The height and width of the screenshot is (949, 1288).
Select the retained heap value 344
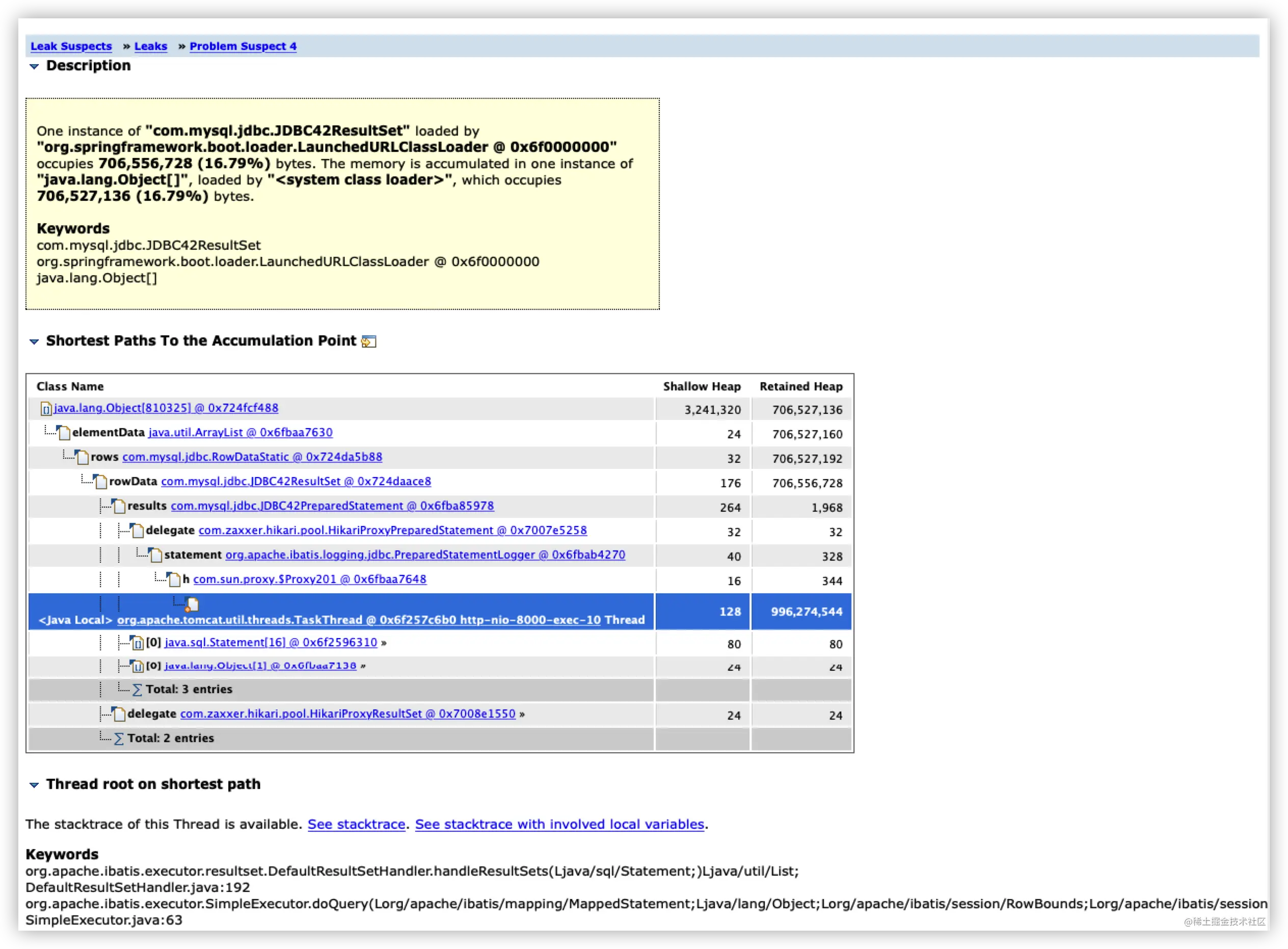[832, 582]
